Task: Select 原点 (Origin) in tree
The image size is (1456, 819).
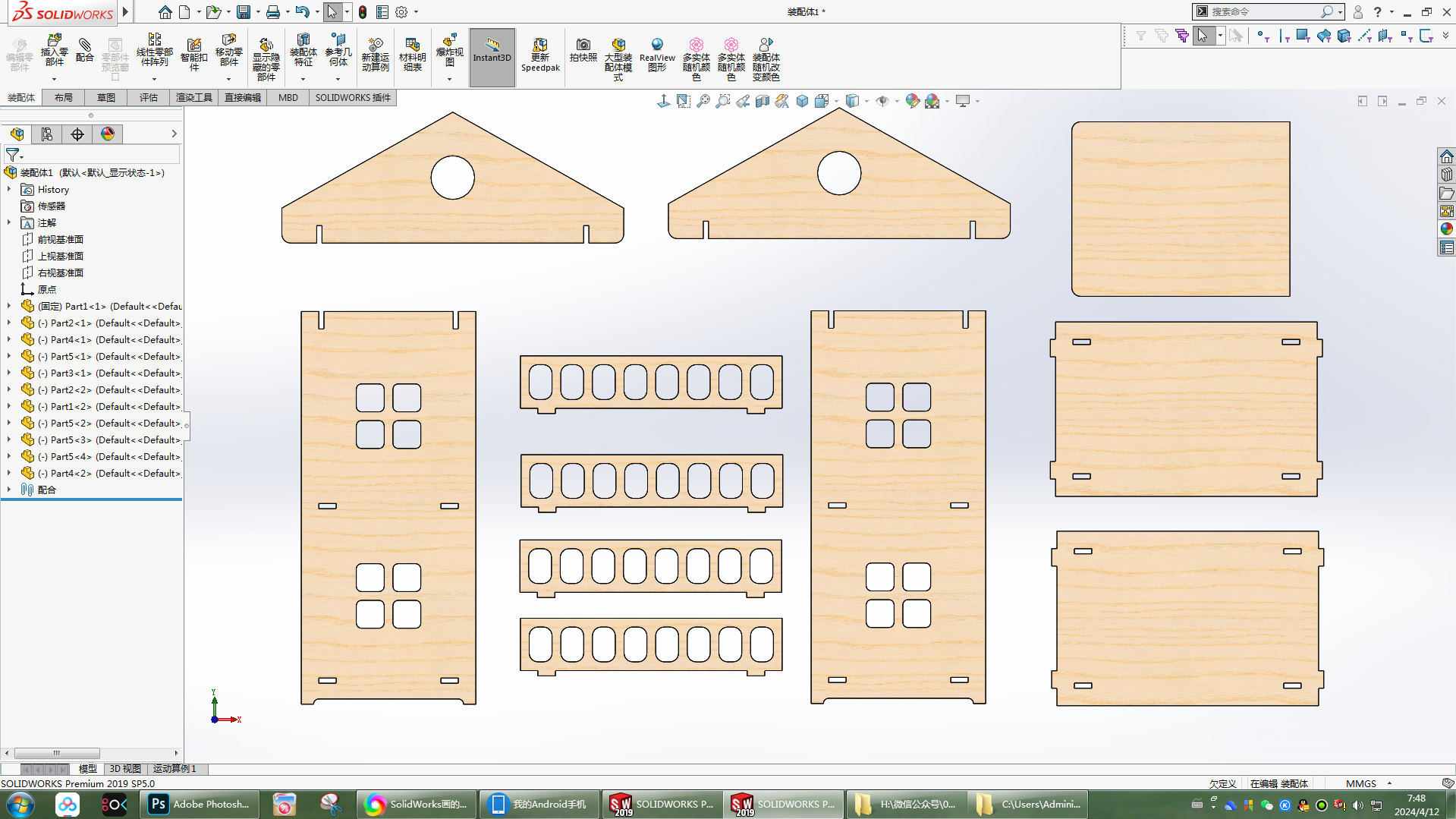Action: pos(47,290)
